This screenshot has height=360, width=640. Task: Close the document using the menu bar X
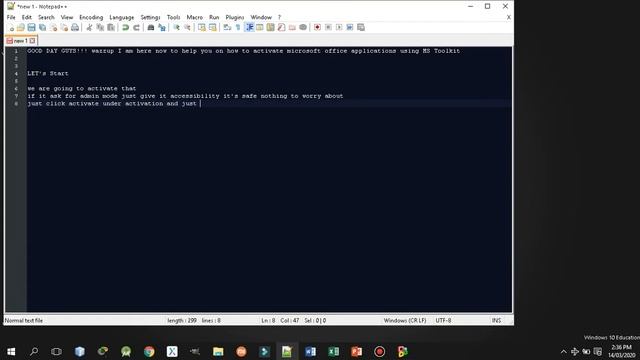[509, 17]
